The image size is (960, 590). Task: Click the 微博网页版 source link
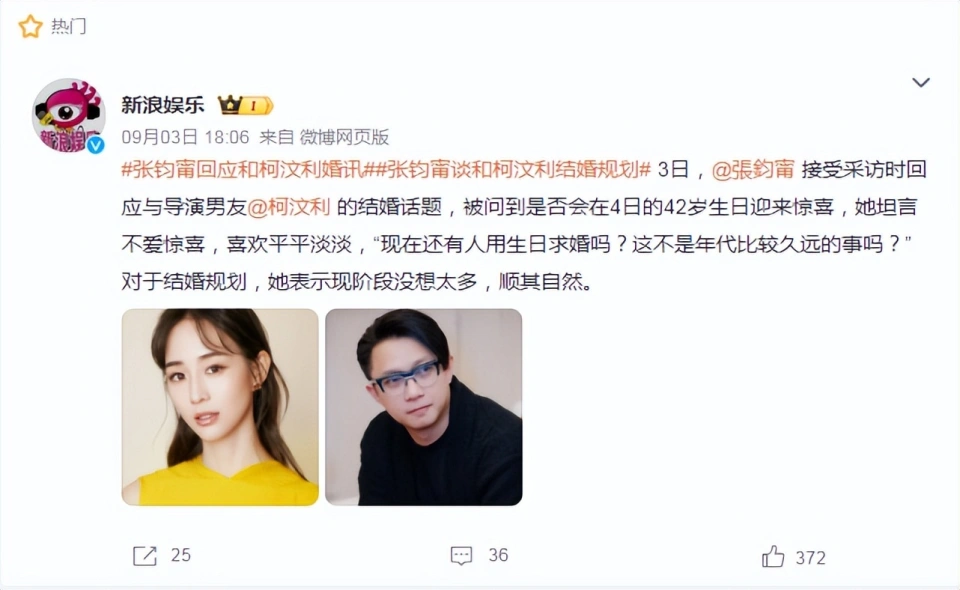344,137
